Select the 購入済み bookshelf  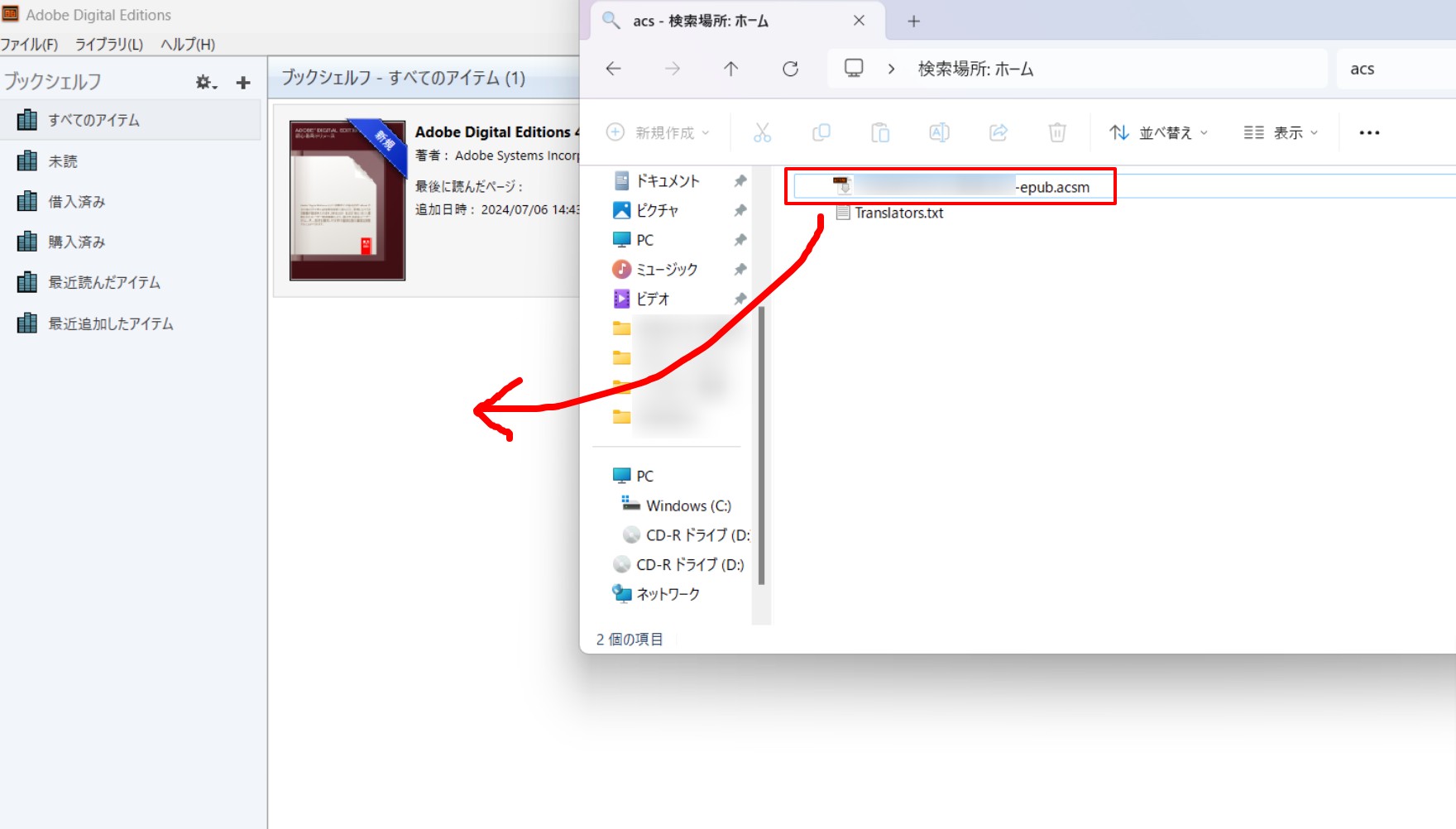(x=131, y=242)
